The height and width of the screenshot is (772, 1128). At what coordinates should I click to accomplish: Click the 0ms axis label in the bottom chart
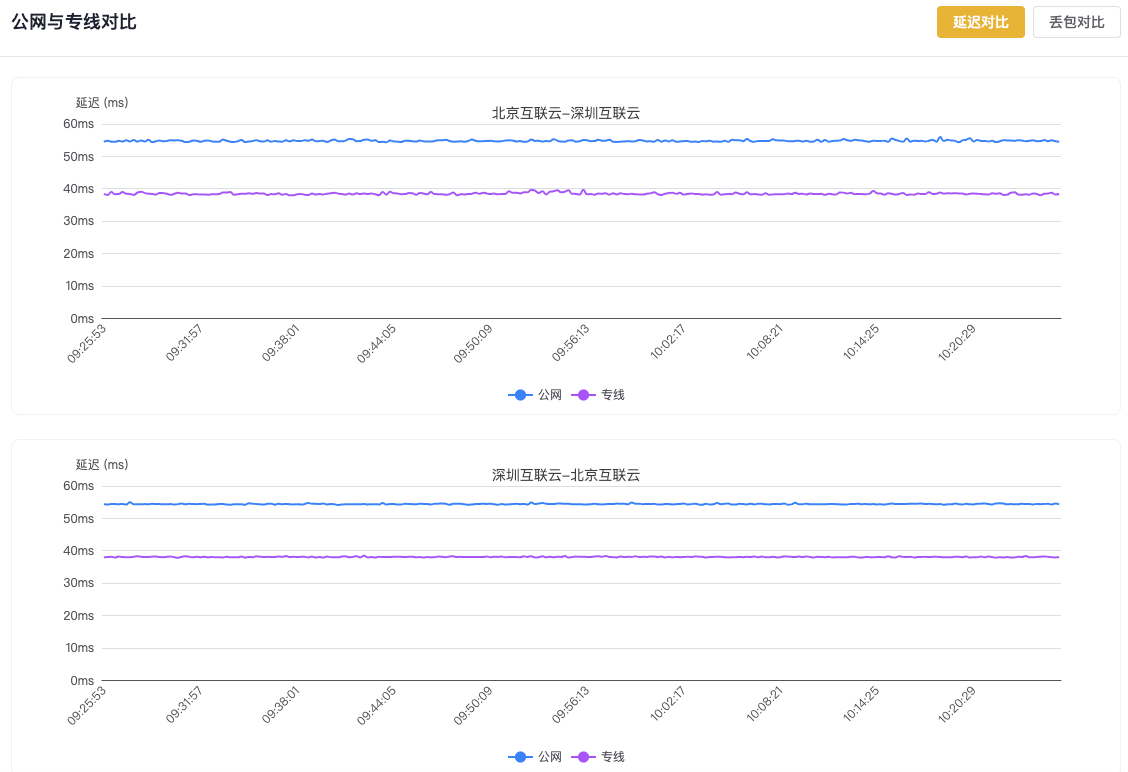82,680
